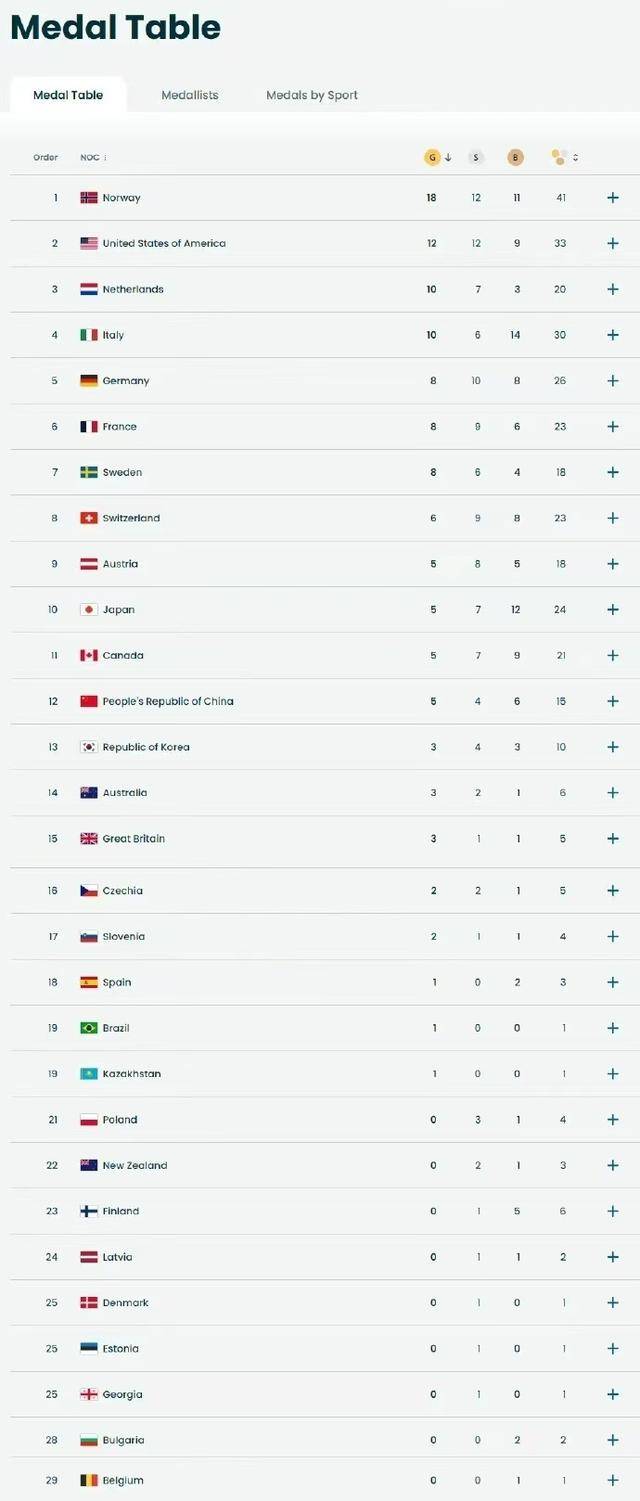Click the Switzerland flag icon
This screenshot has width=640, height=1501.
[x=89, y=518]
